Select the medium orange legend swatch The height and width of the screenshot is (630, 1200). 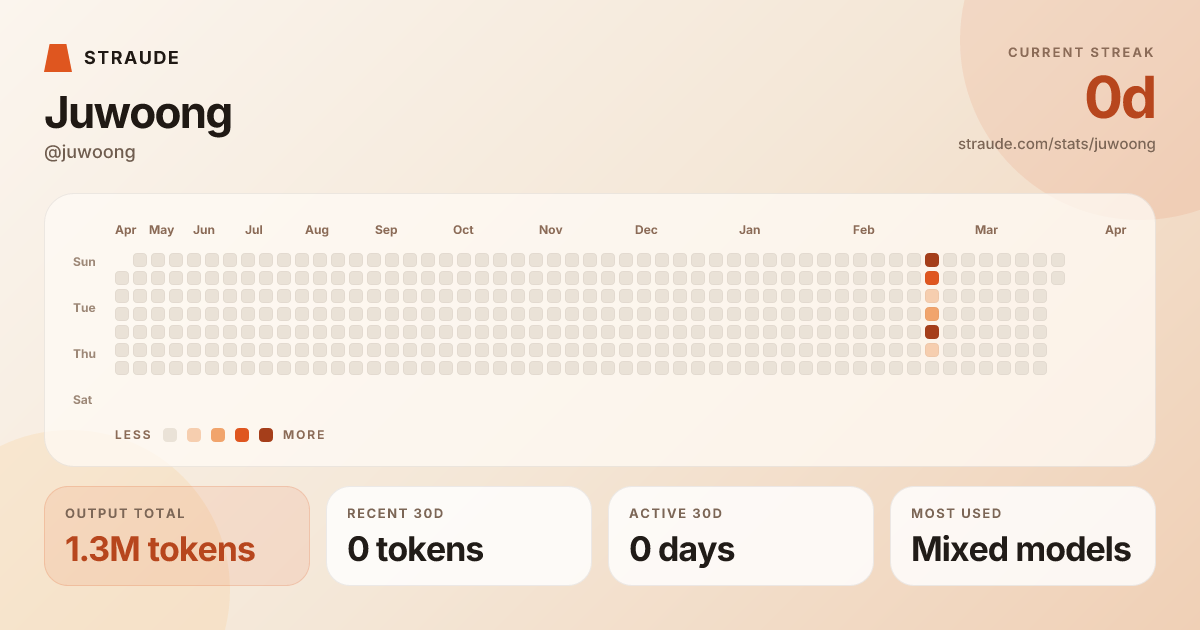[x=218, y=435]
